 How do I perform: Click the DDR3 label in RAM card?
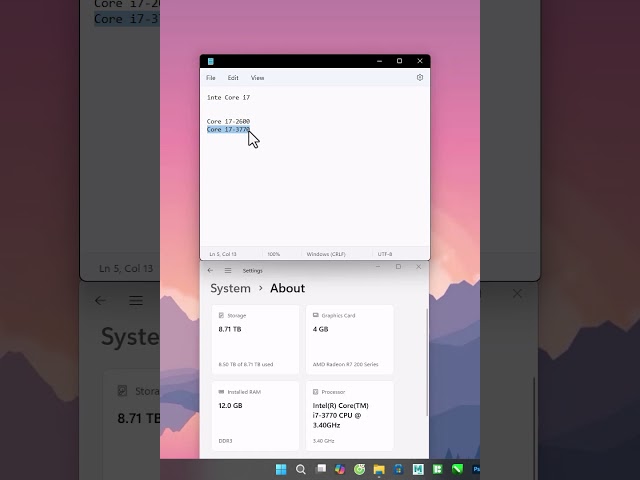click(x=225, y=441)
